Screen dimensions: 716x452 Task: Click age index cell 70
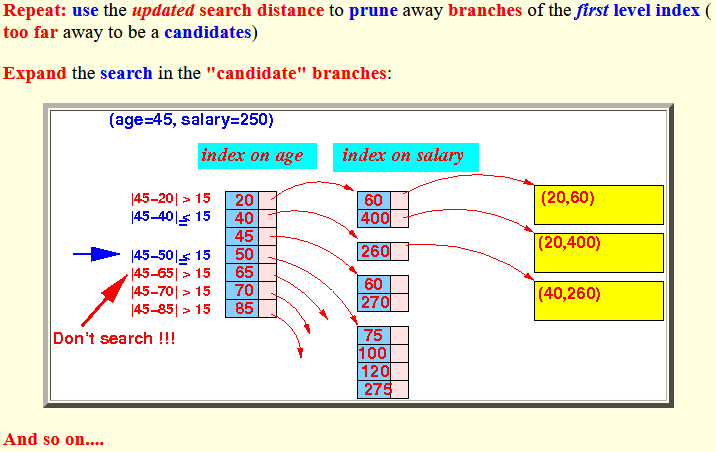pos(242,290)
